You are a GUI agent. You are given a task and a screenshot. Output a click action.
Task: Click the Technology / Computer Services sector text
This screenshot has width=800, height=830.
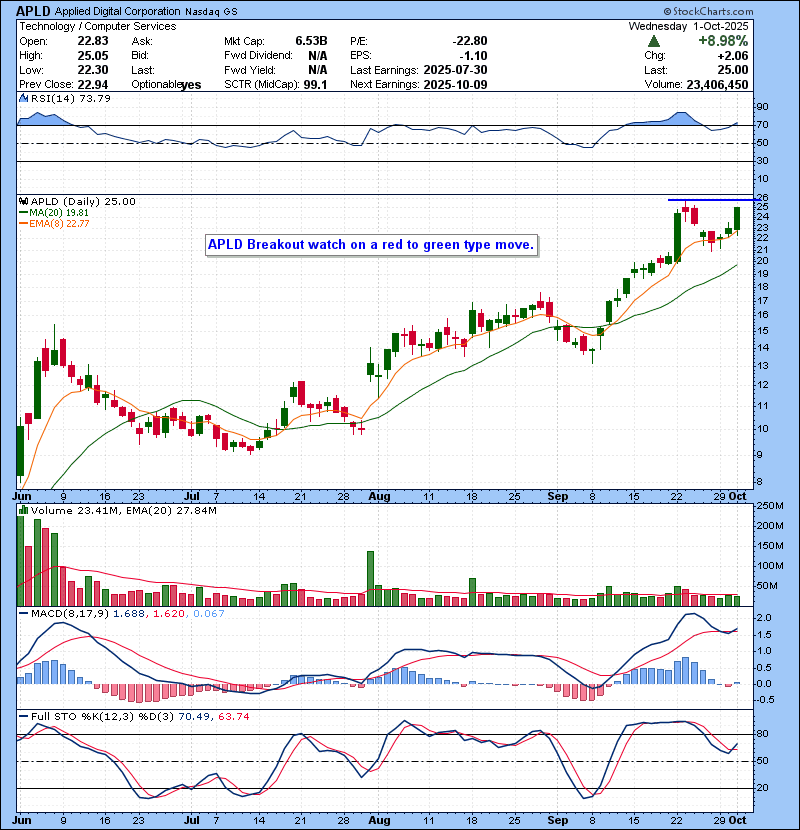point(98,26)
